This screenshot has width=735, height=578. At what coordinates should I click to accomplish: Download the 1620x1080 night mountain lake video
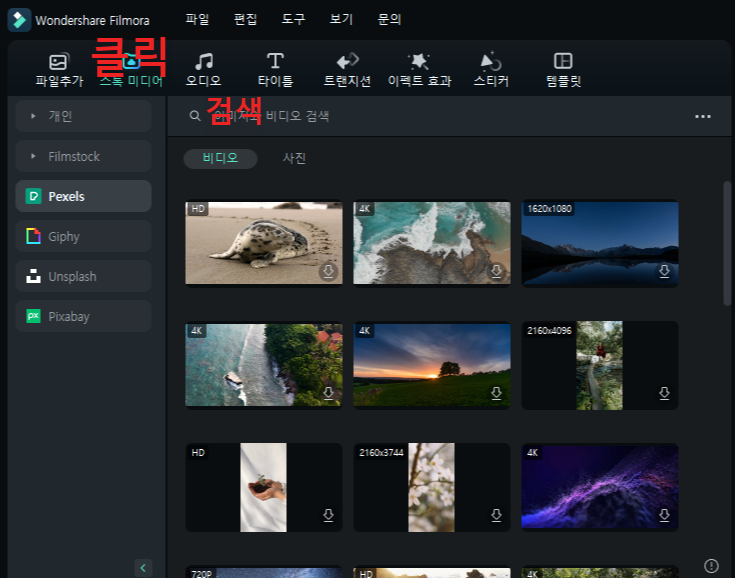pos(664,271)
